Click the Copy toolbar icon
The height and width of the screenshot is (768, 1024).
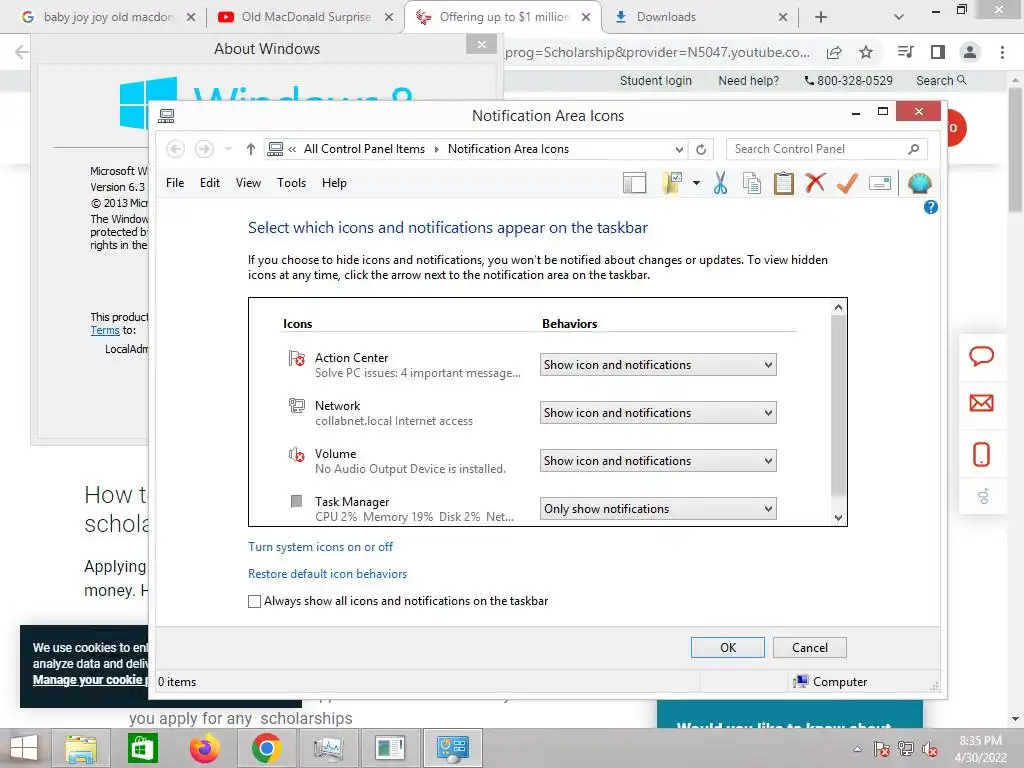[752, 184]
